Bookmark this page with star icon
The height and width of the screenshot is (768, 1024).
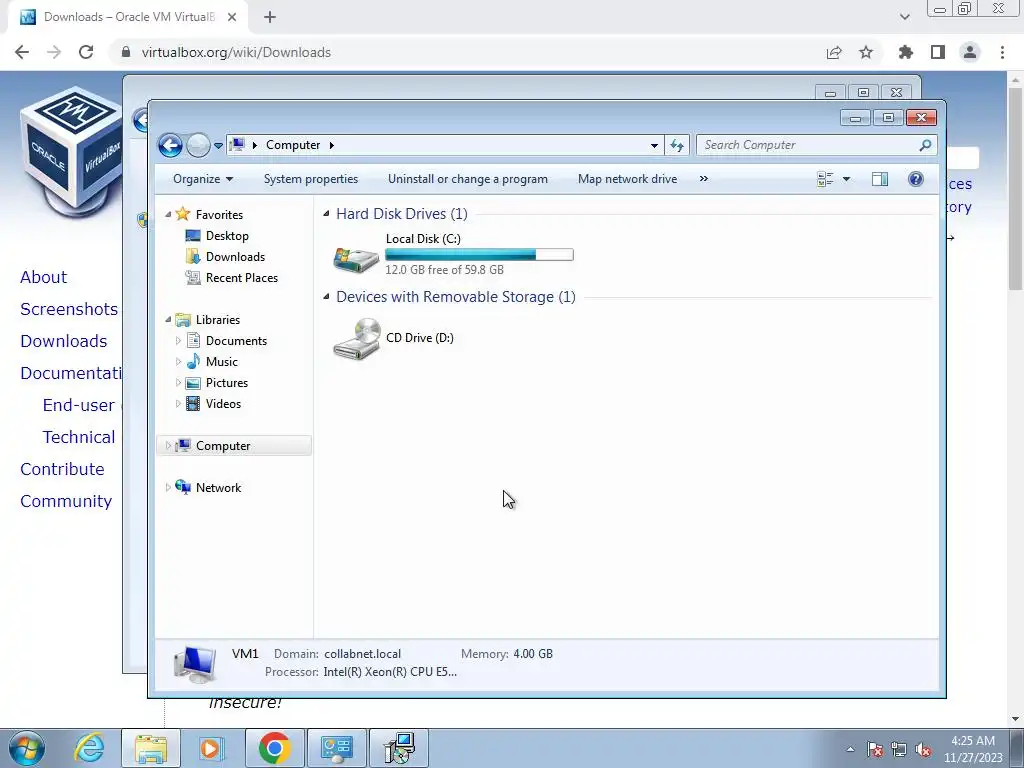866,52
